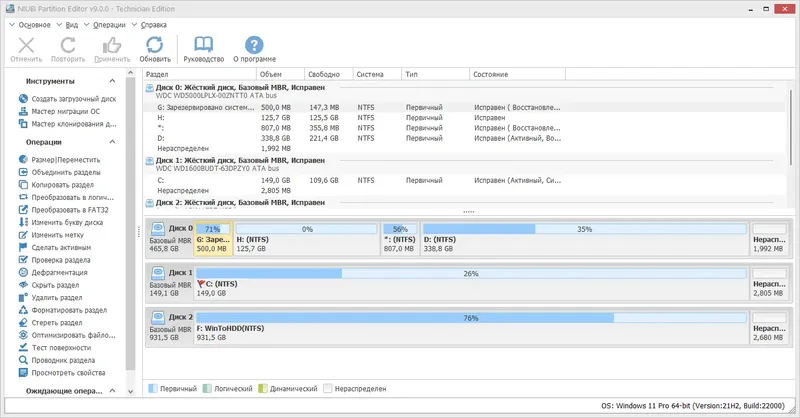Click the Диск 2 disk label icon
The height and width of the screenshot is (418, 800).
(x=158, y=317)
